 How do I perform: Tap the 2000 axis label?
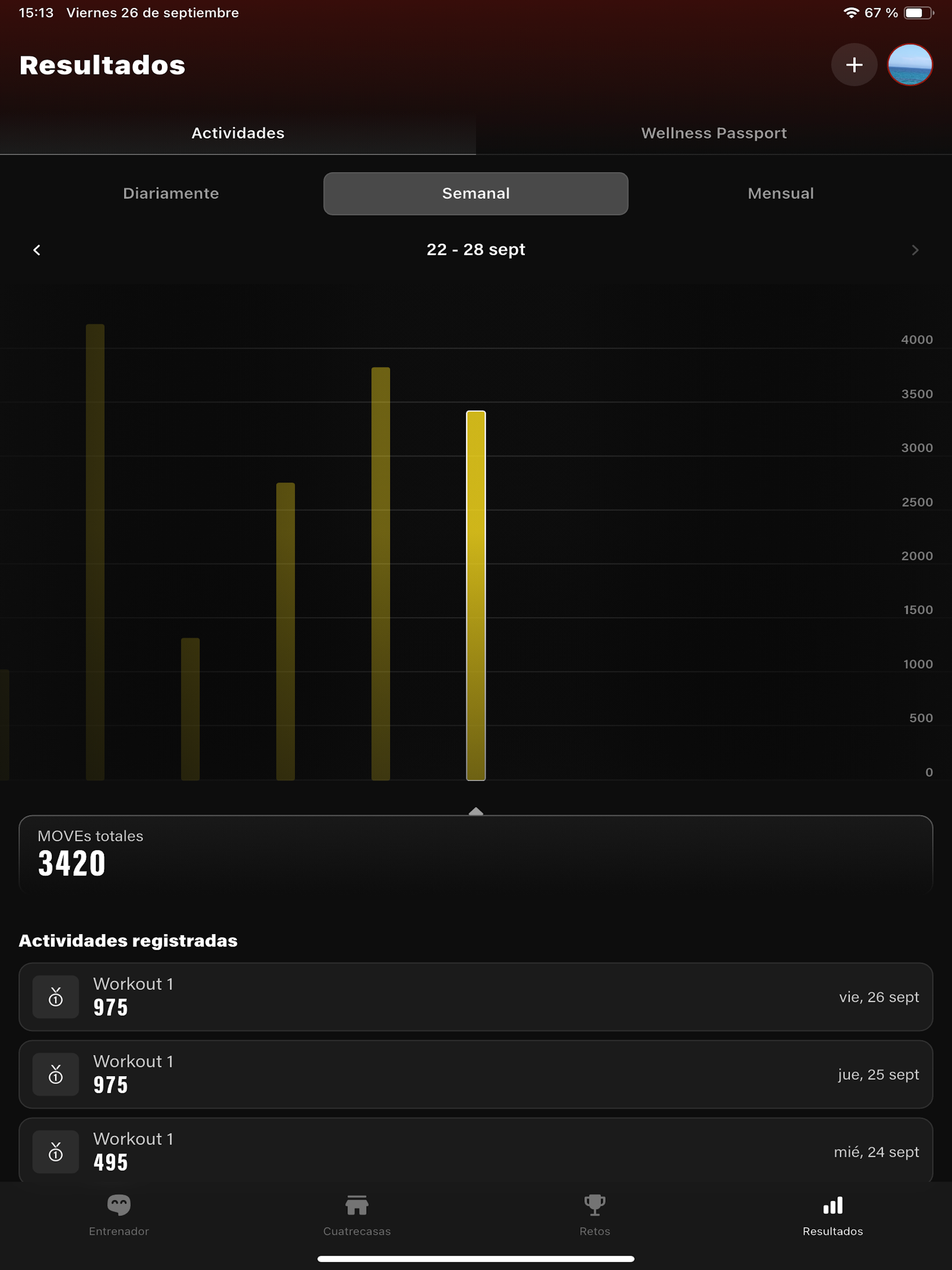coord(916,556)
